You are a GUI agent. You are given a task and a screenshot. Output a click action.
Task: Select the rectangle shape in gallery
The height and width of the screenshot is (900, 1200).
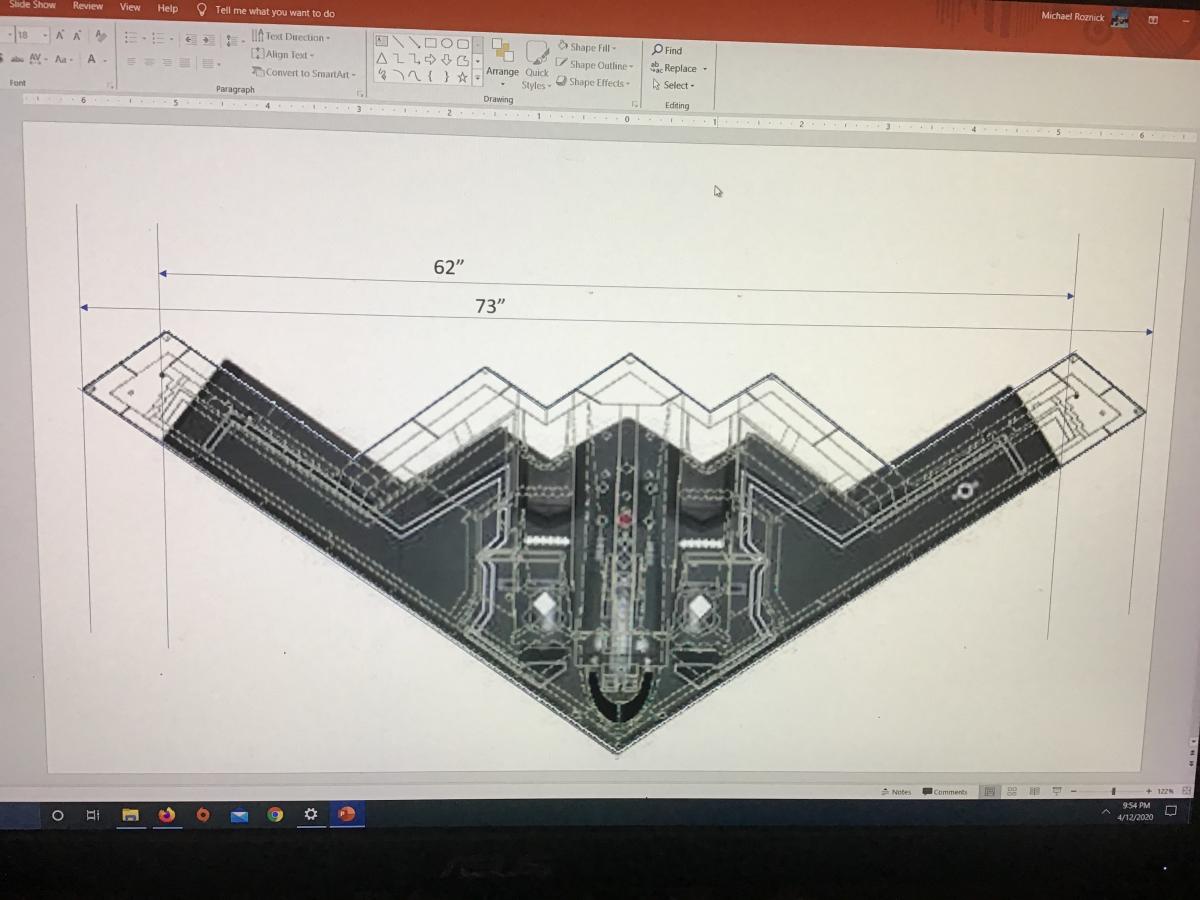point(430,43)
